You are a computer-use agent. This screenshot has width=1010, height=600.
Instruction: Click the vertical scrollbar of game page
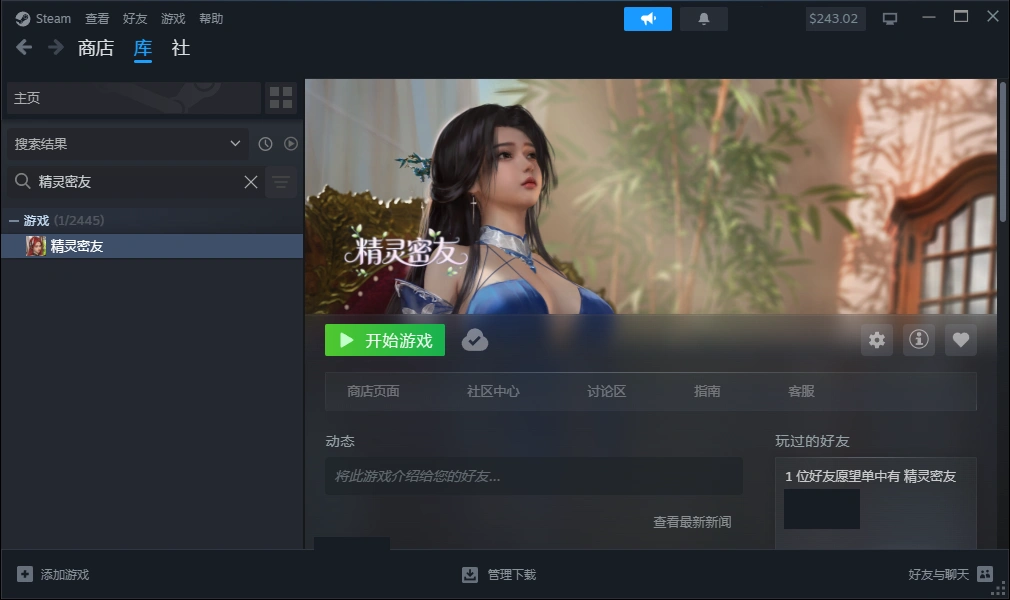tap(1002, 152)
